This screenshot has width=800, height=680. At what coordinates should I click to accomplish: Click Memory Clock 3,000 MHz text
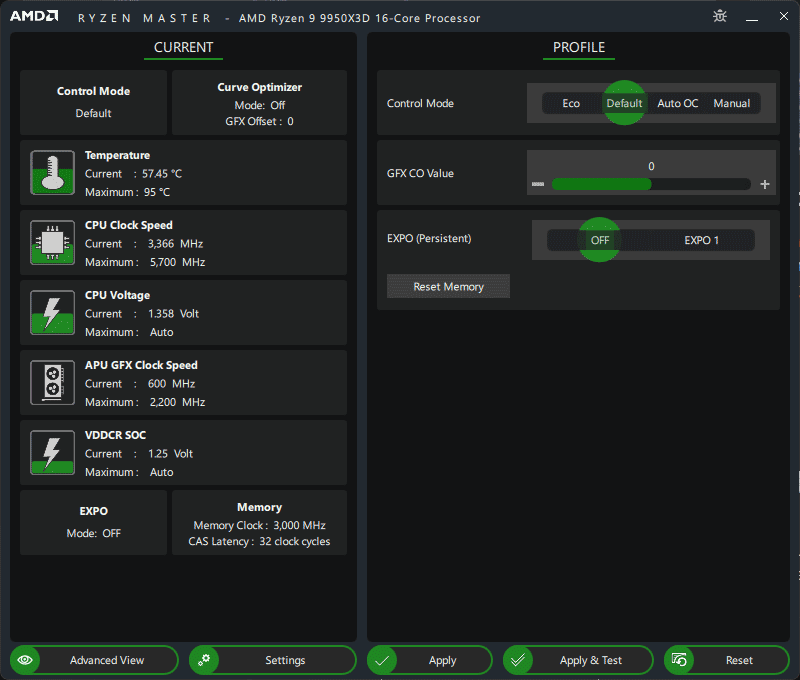click(259, 525)
